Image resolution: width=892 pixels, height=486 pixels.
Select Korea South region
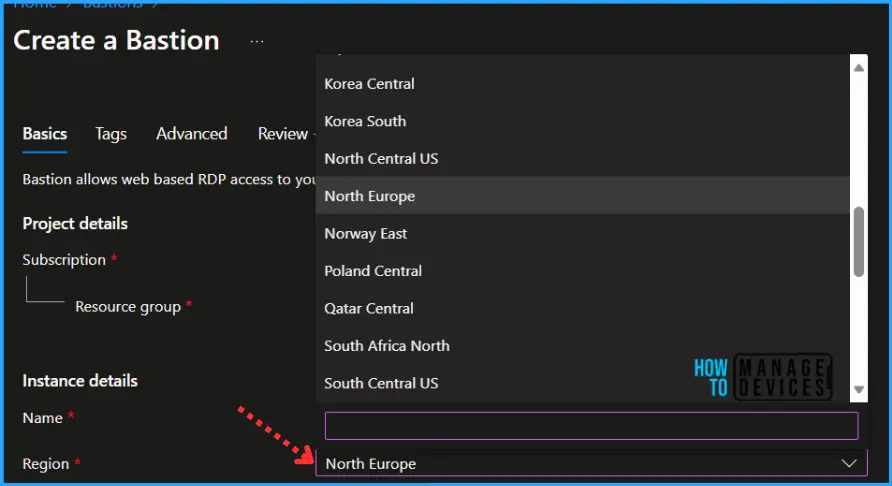tap(583, 121)
